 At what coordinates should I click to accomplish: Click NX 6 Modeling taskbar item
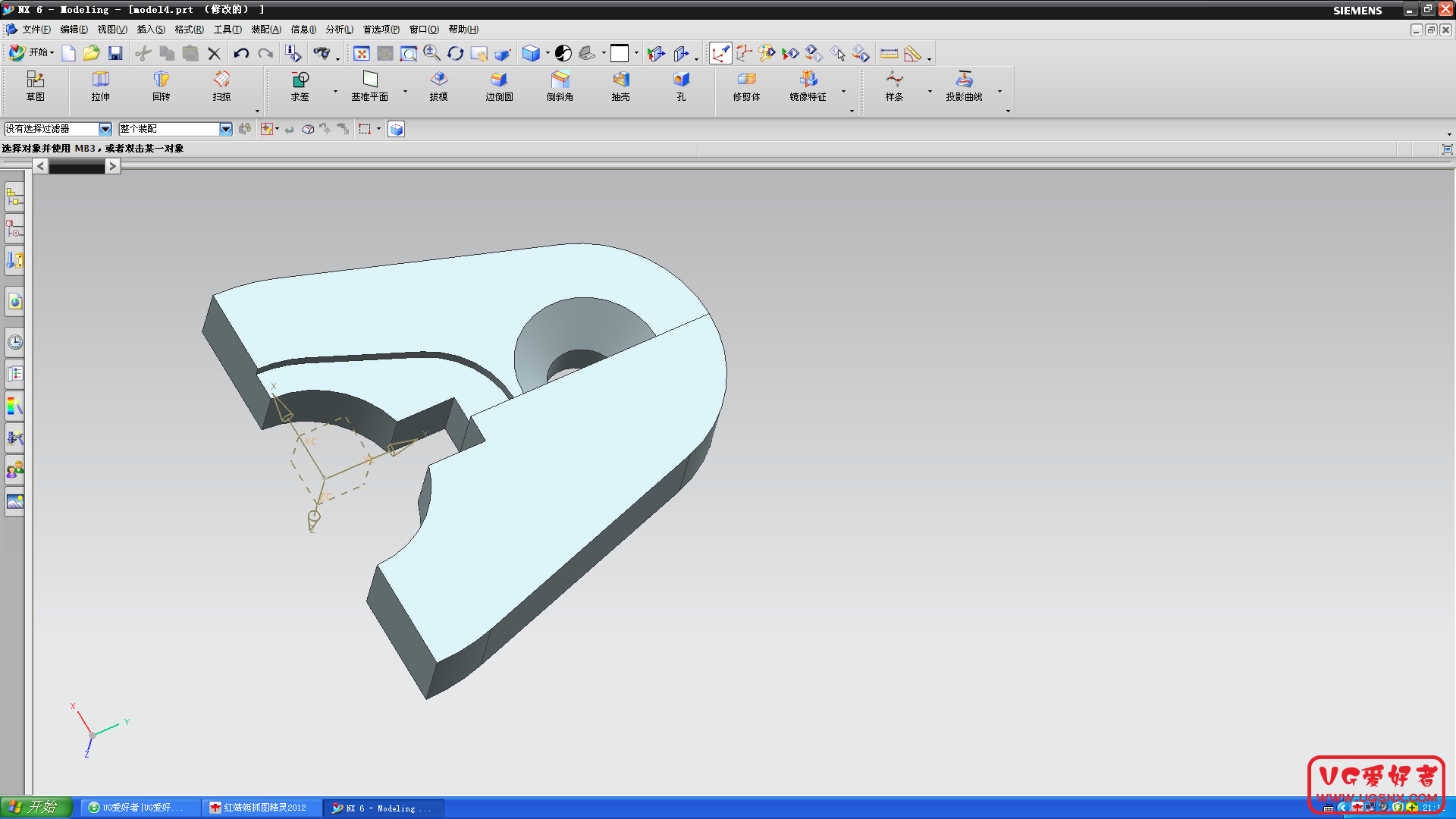pos(384,808)
